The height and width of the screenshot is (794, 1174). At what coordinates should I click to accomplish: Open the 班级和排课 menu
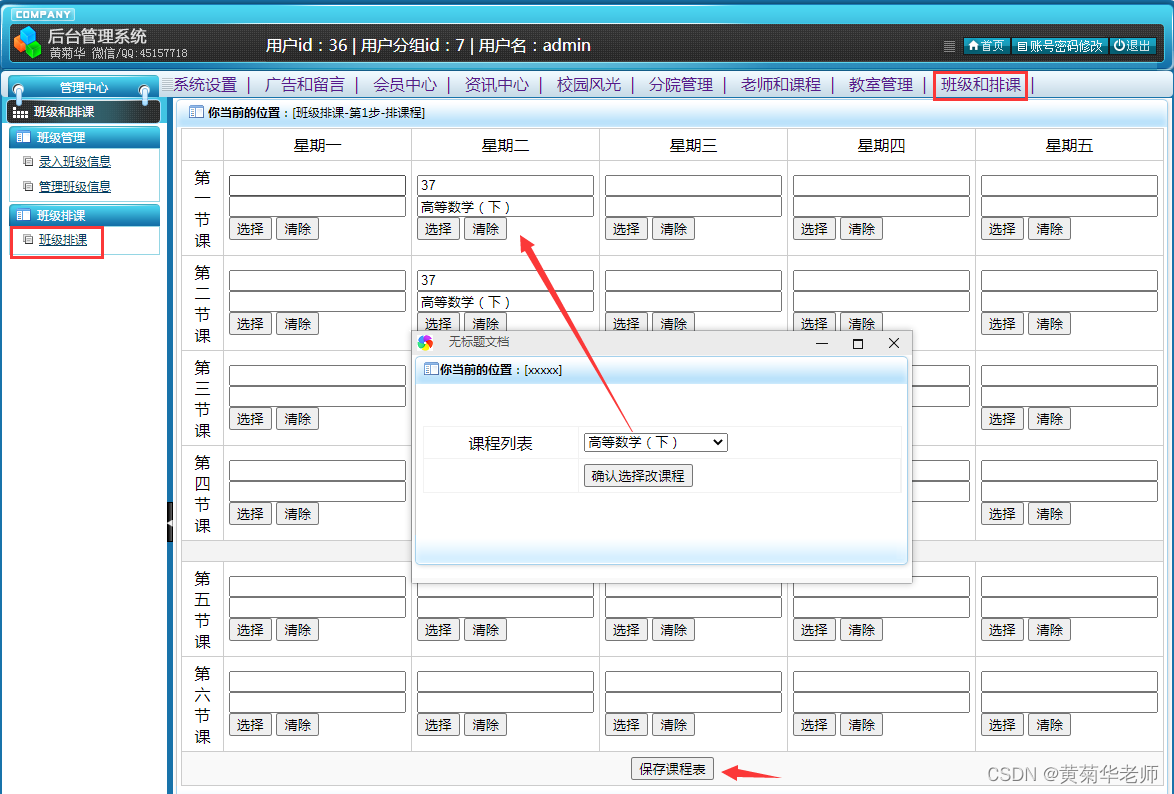click(x=981, y=85)
